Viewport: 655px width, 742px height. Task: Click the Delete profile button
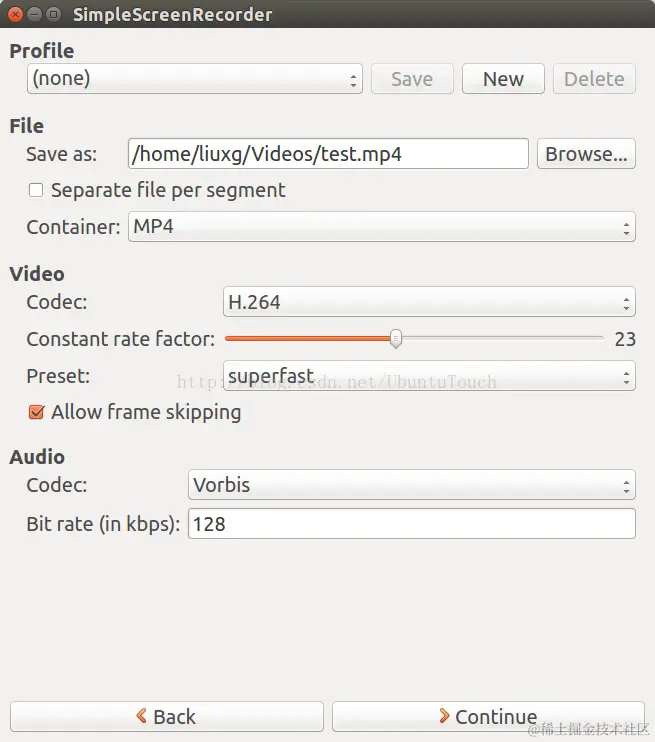point(594,79)
